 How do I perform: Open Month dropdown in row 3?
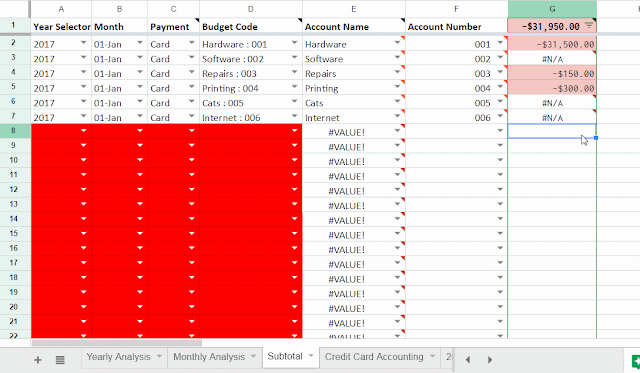(140, 57)
